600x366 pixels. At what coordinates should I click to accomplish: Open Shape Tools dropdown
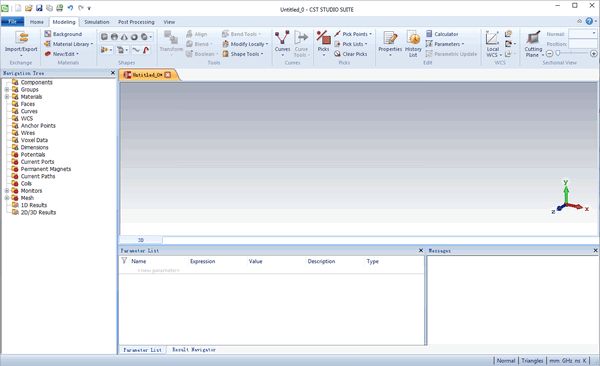[243, 54]
